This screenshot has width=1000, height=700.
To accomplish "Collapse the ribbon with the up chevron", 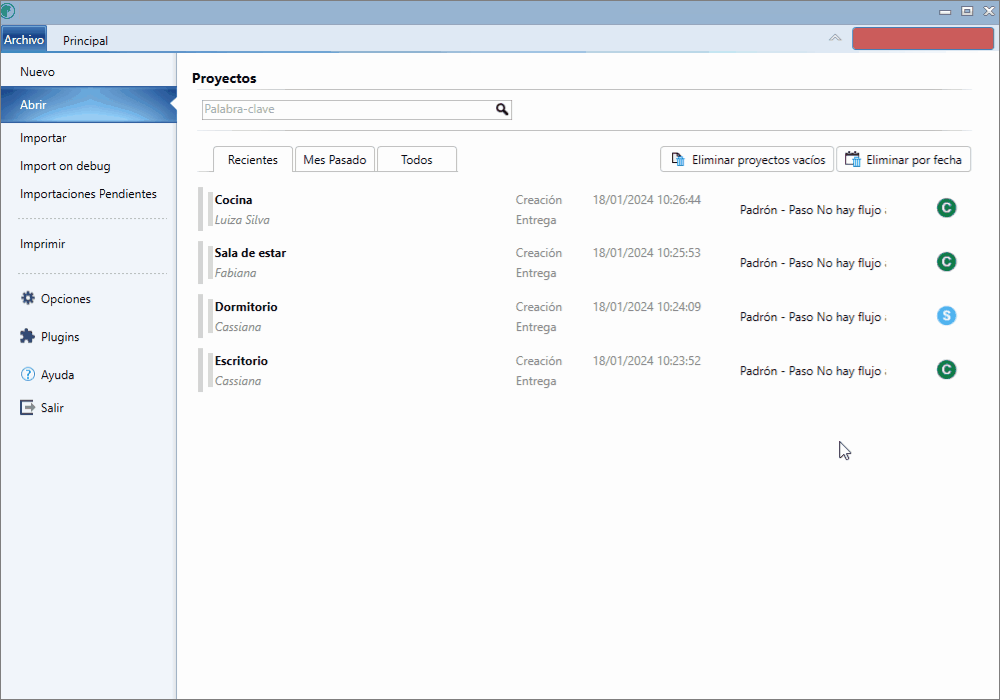I will click(x=835, y=38).
